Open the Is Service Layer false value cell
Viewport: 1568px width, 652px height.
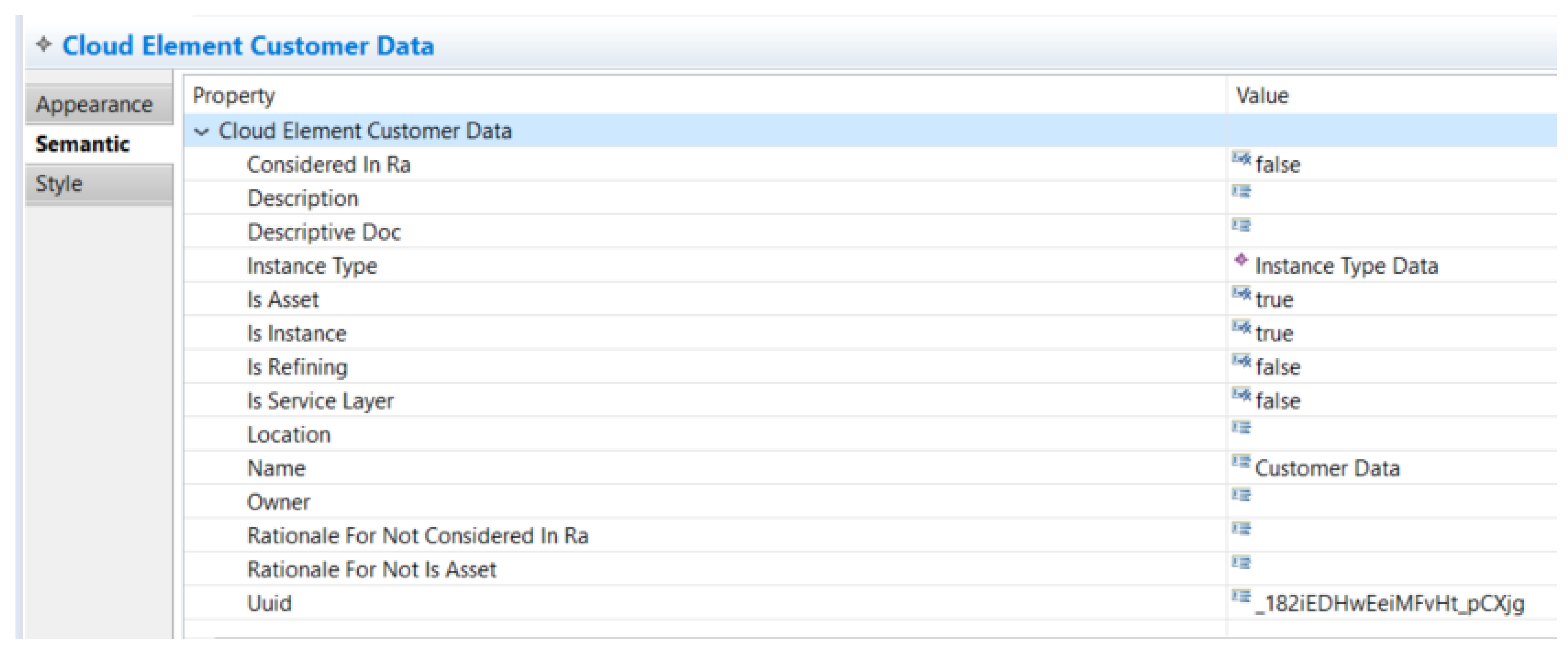[1278, 401]
